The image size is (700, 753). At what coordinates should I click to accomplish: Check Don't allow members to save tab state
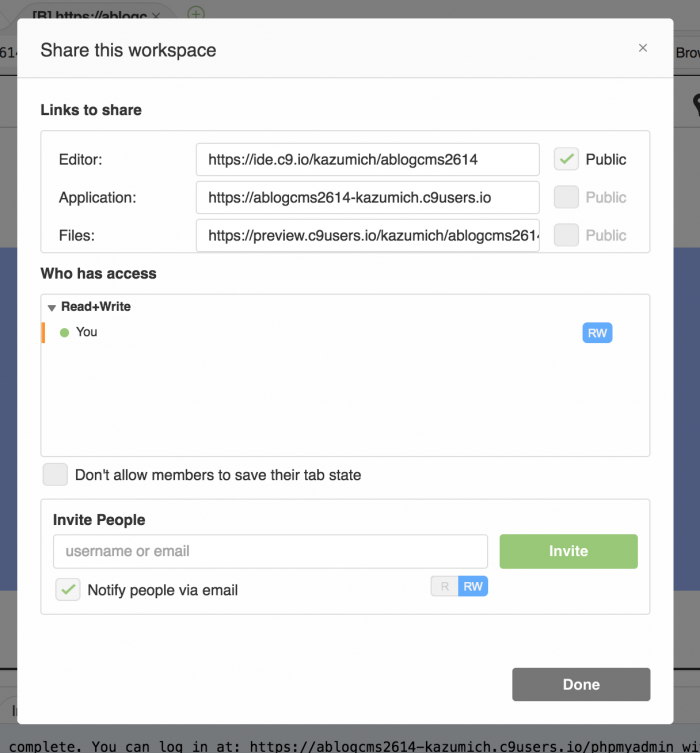point(55,474)
